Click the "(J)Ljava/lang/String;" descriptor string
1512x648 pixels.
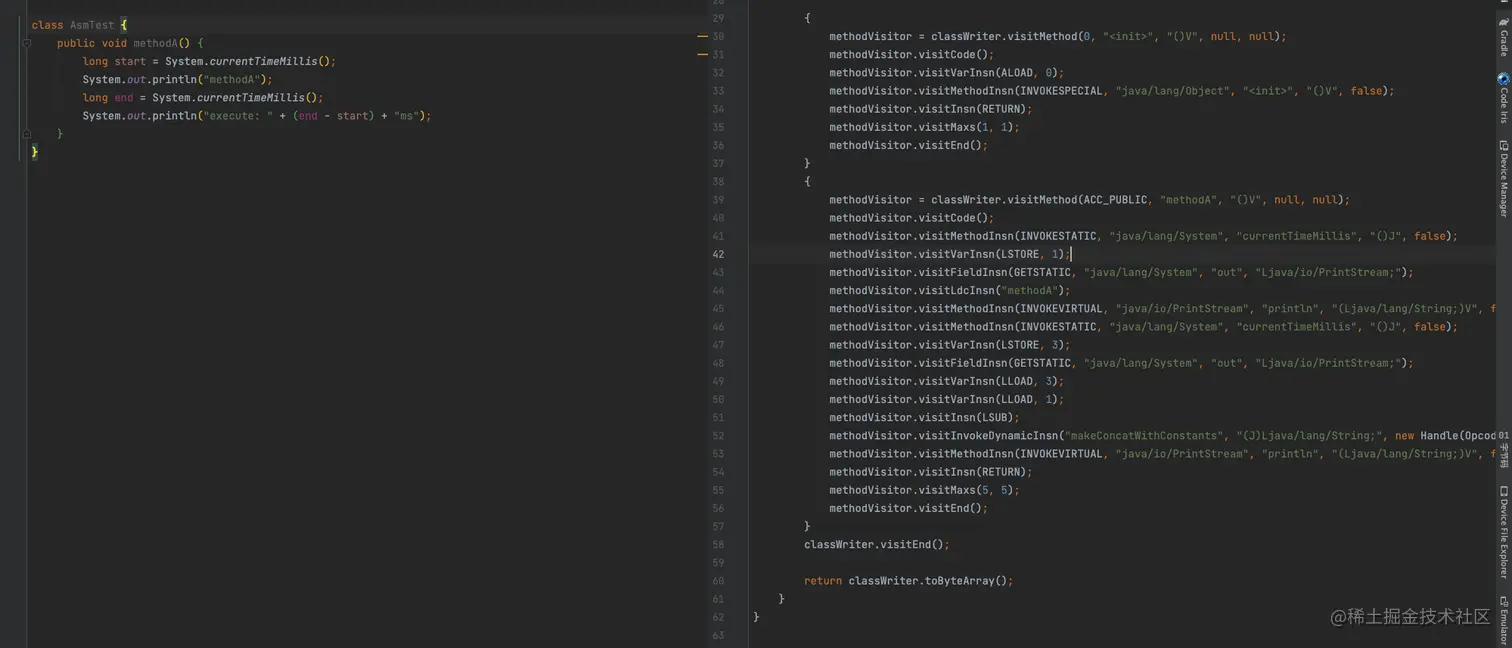[1310, 436]
